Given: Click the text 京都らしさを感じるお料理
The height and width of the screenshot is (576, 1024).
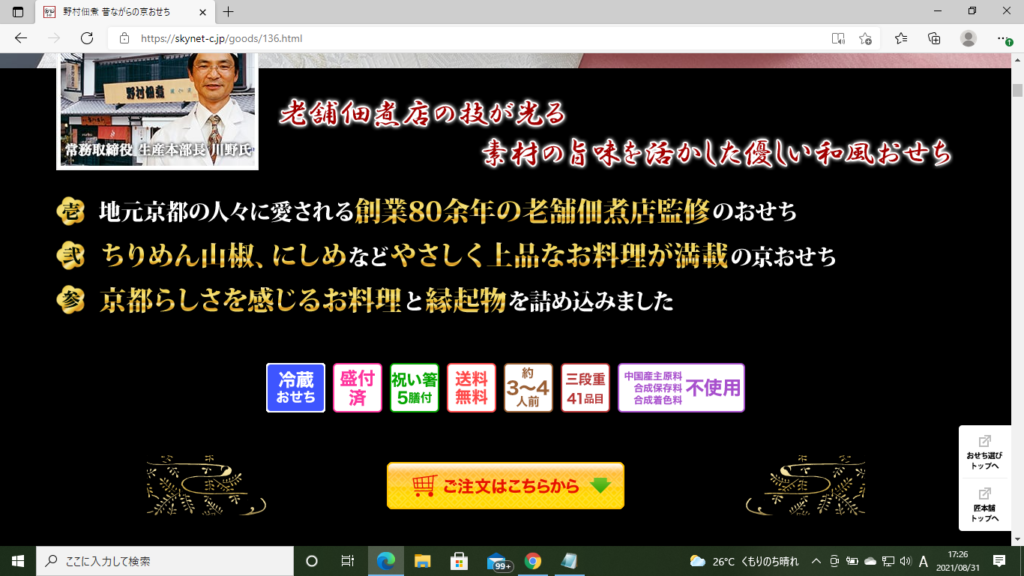Looking at the screenshot, I should (250, 300).
